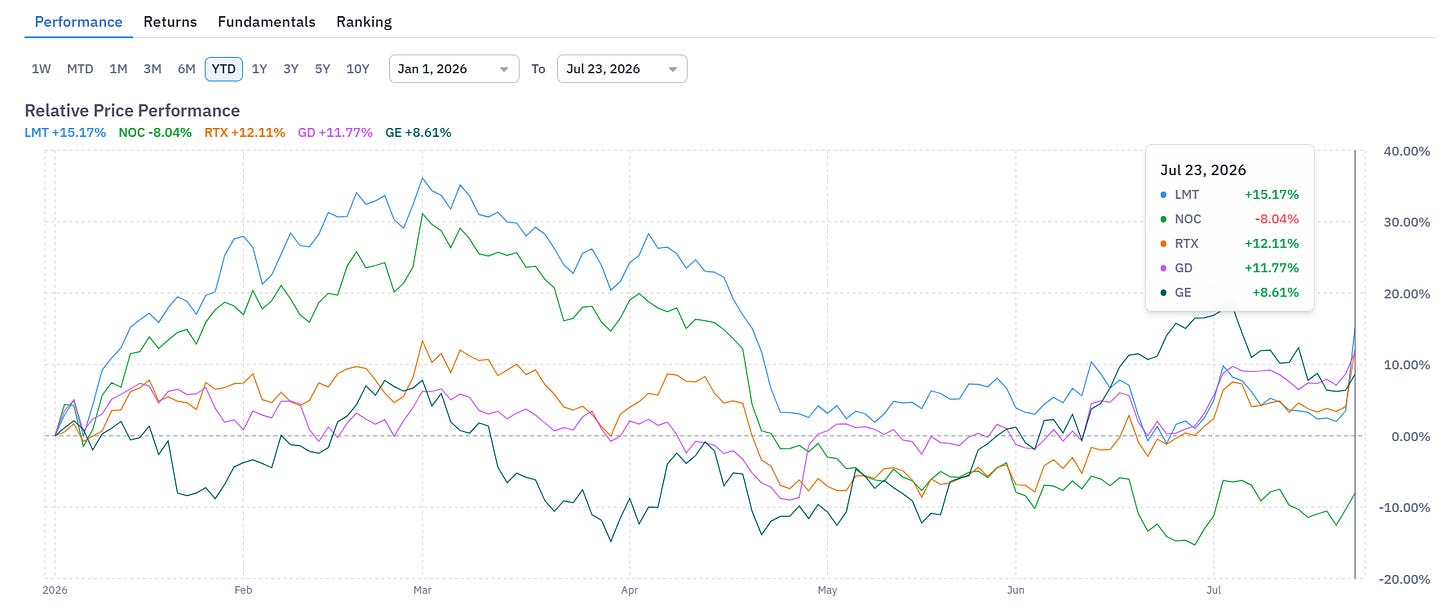Select the 10Y time range
Screen dimensions: 1456x609
click(357, 69)
